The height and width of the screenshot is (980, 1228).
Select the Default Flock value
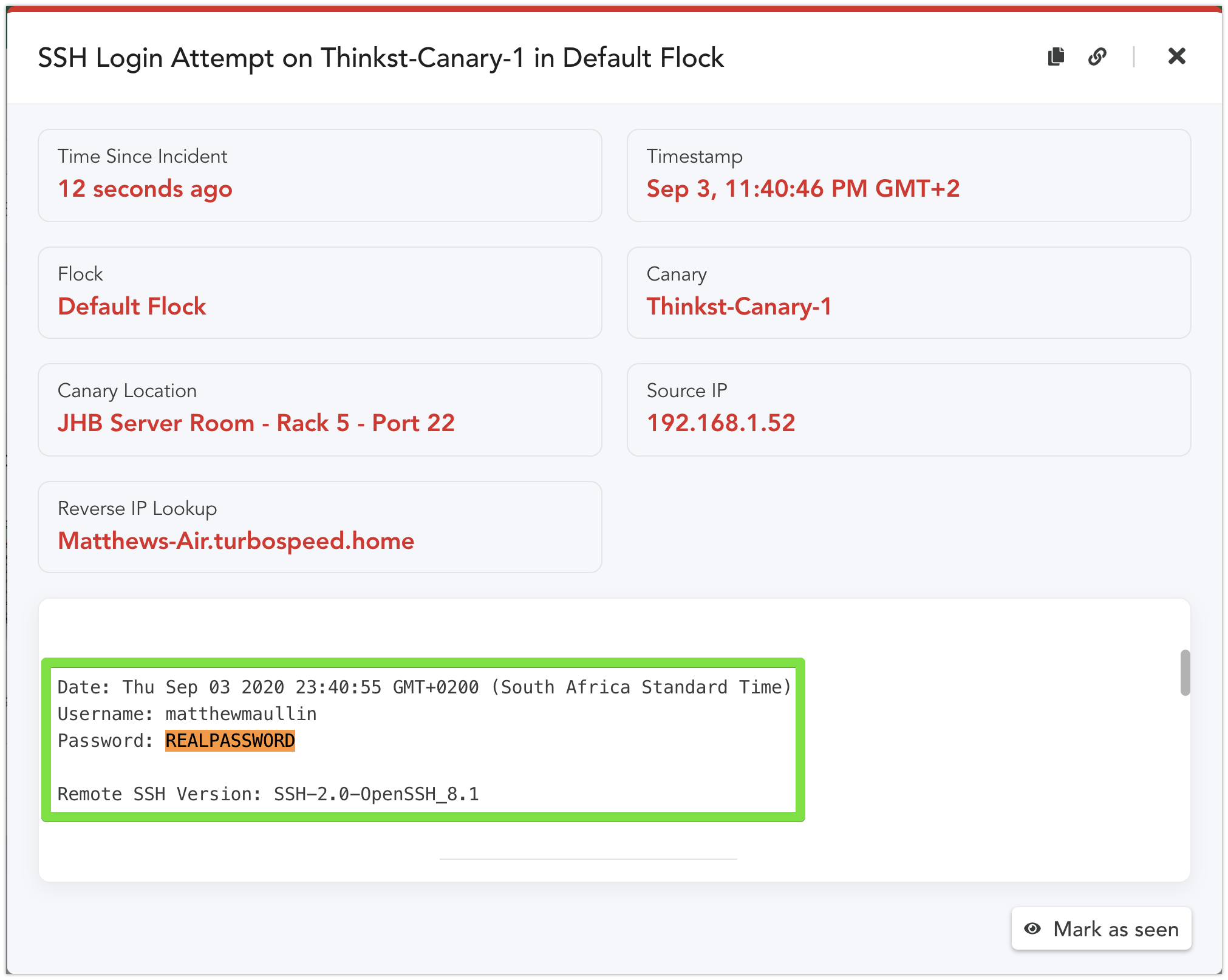click(x=131, y=307)
